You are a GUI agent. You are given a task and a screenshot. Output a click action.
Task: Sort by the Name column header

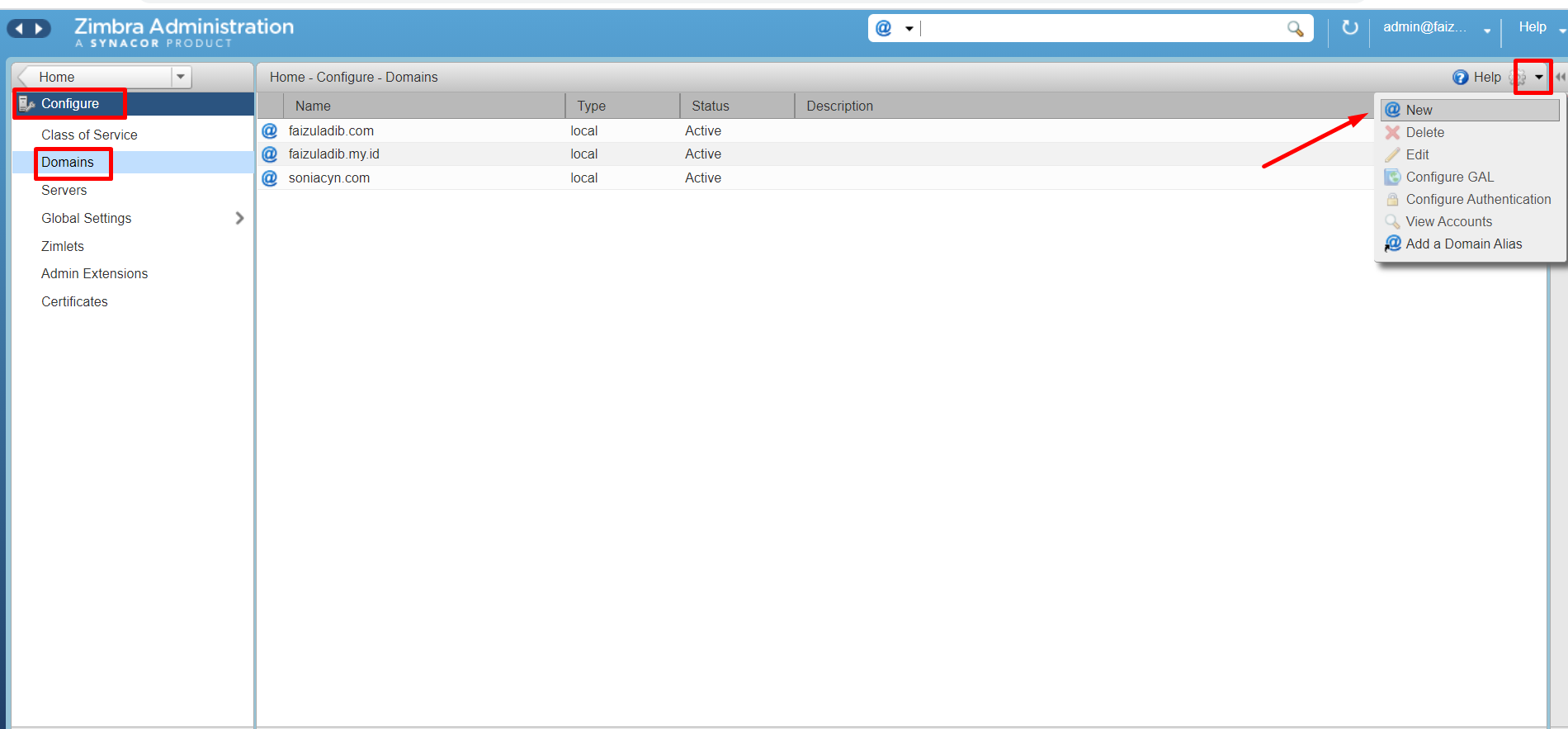point(424,106)
